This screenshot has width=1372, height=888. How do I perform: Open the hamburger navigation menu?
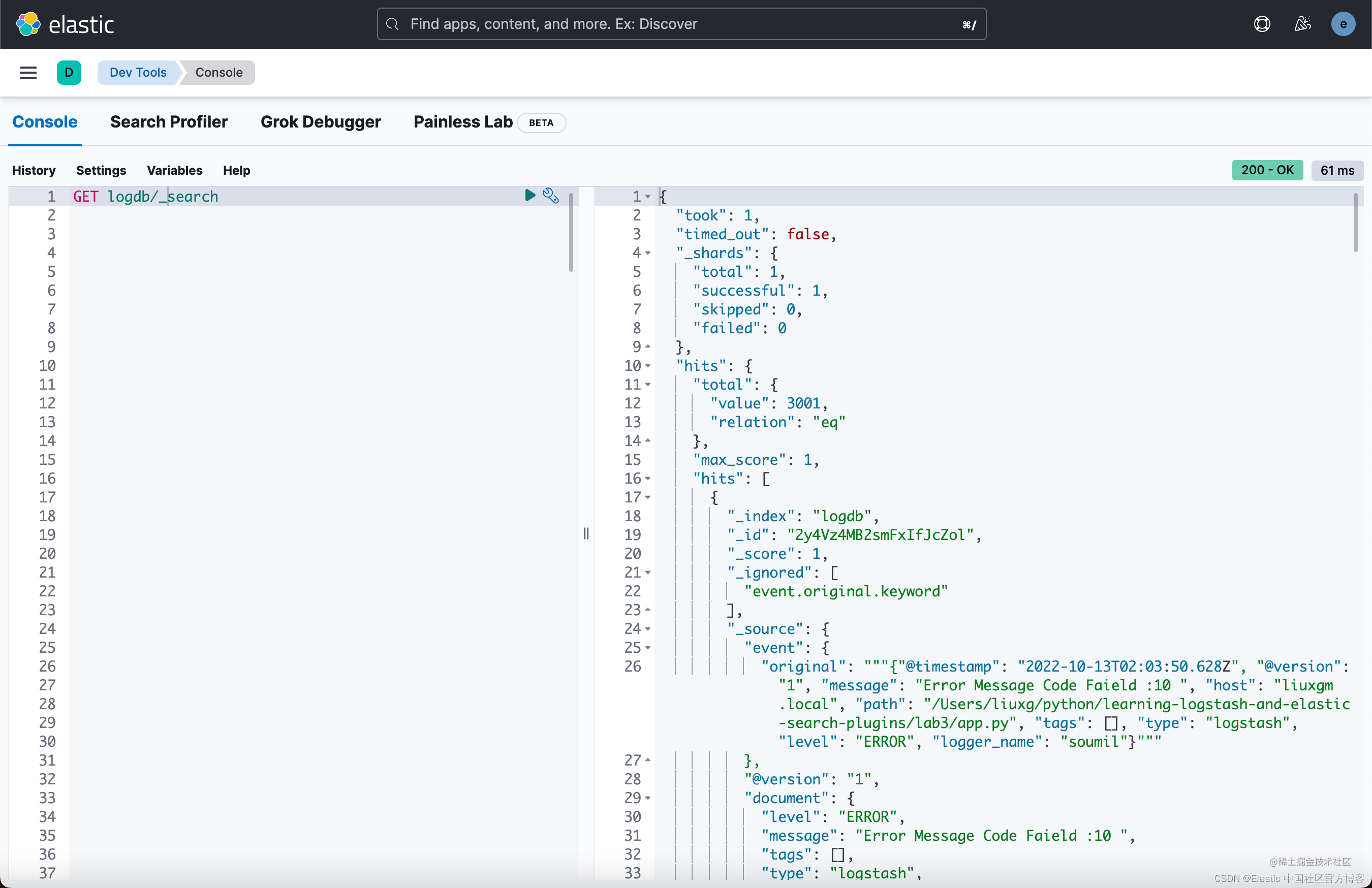[28, 73]
